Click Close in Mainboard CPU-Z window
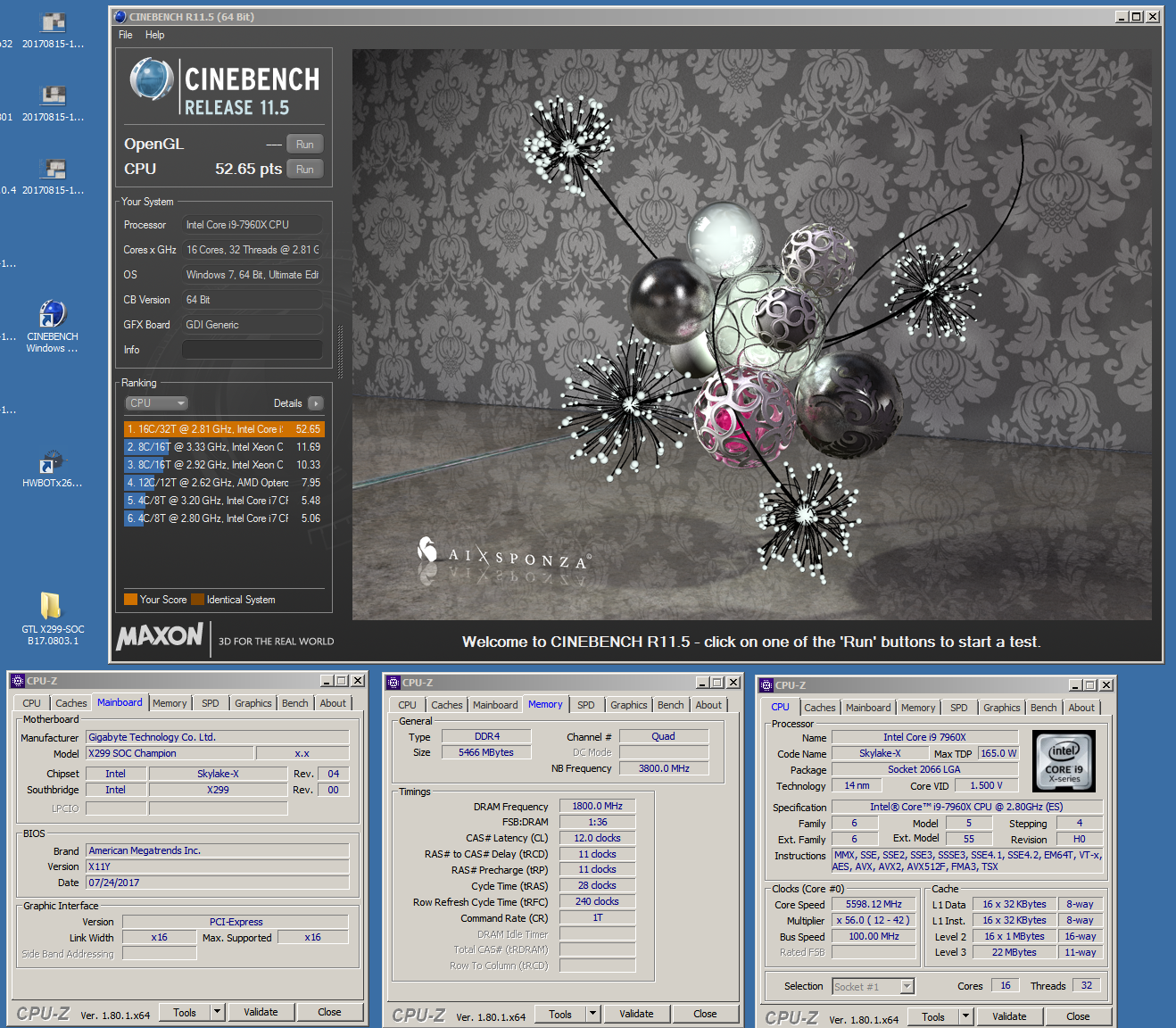Viewport: 1176px width, 1028px height. point(329,1012)
